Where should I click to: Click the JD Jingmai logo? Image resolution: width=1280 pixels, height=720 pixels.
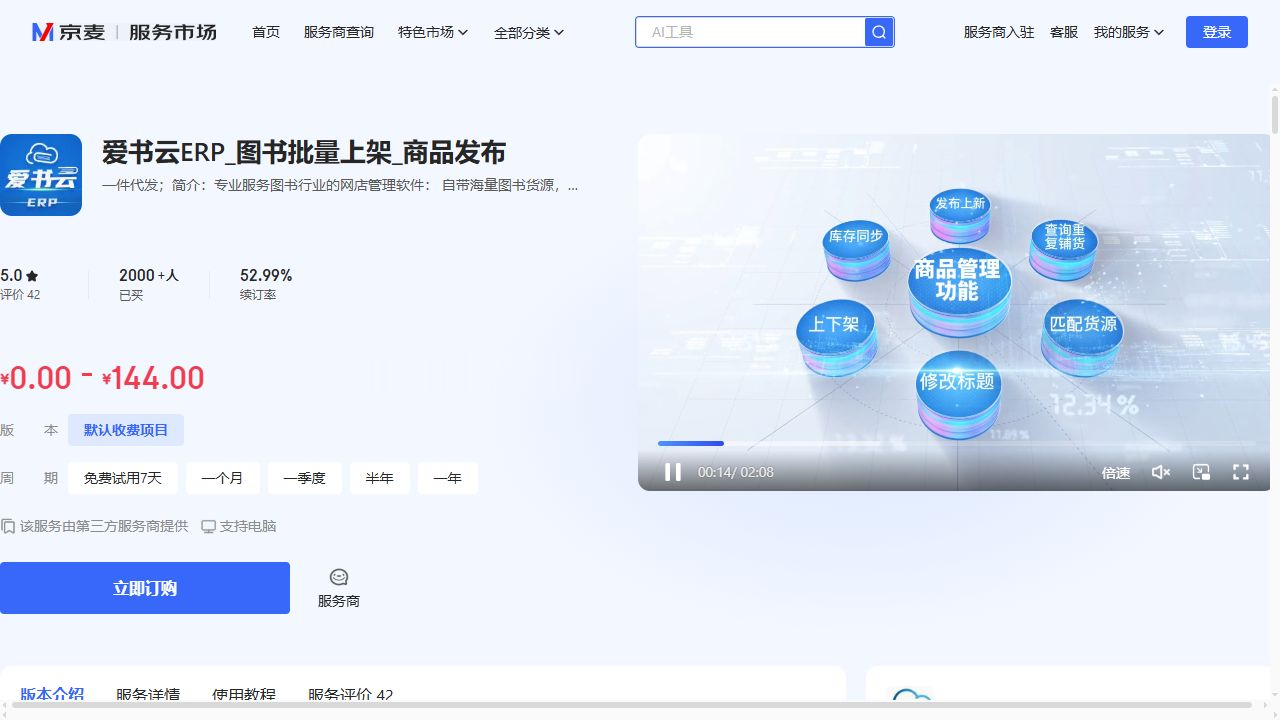[x=124, y=32]
